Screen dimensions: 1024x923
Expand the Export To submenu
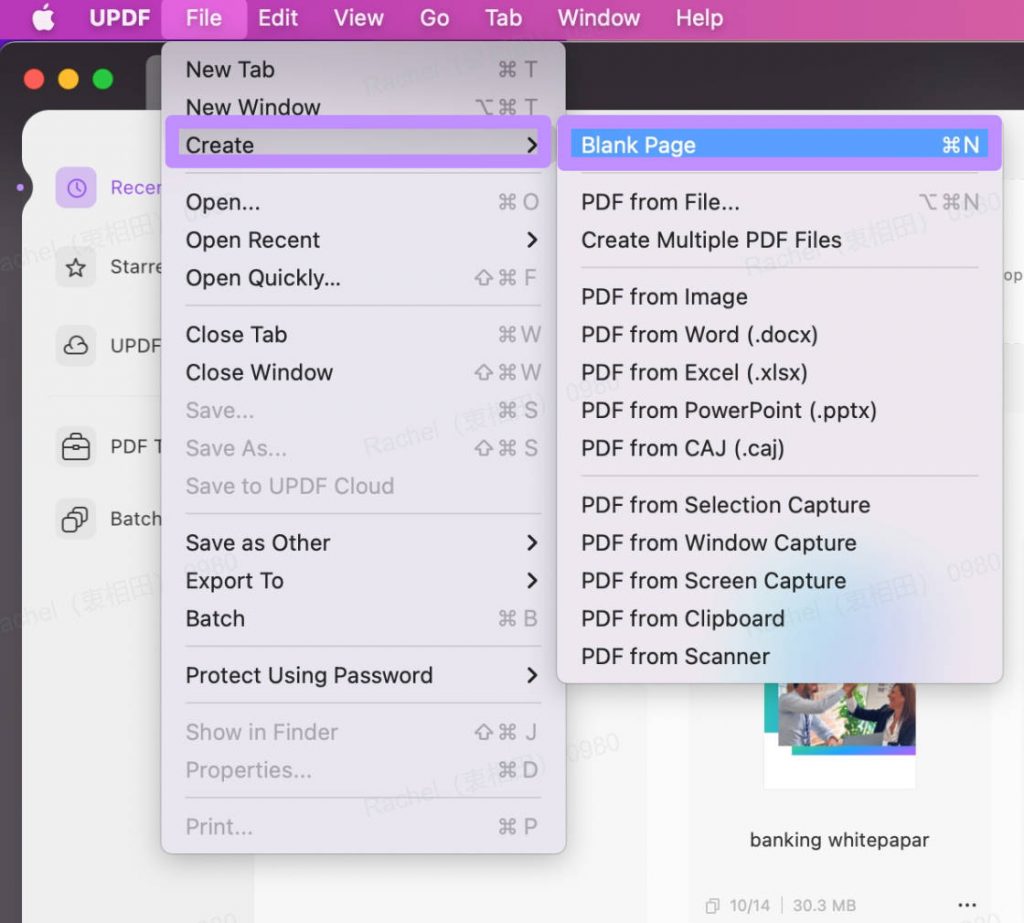pyautogui.click(x=363, y=581)
